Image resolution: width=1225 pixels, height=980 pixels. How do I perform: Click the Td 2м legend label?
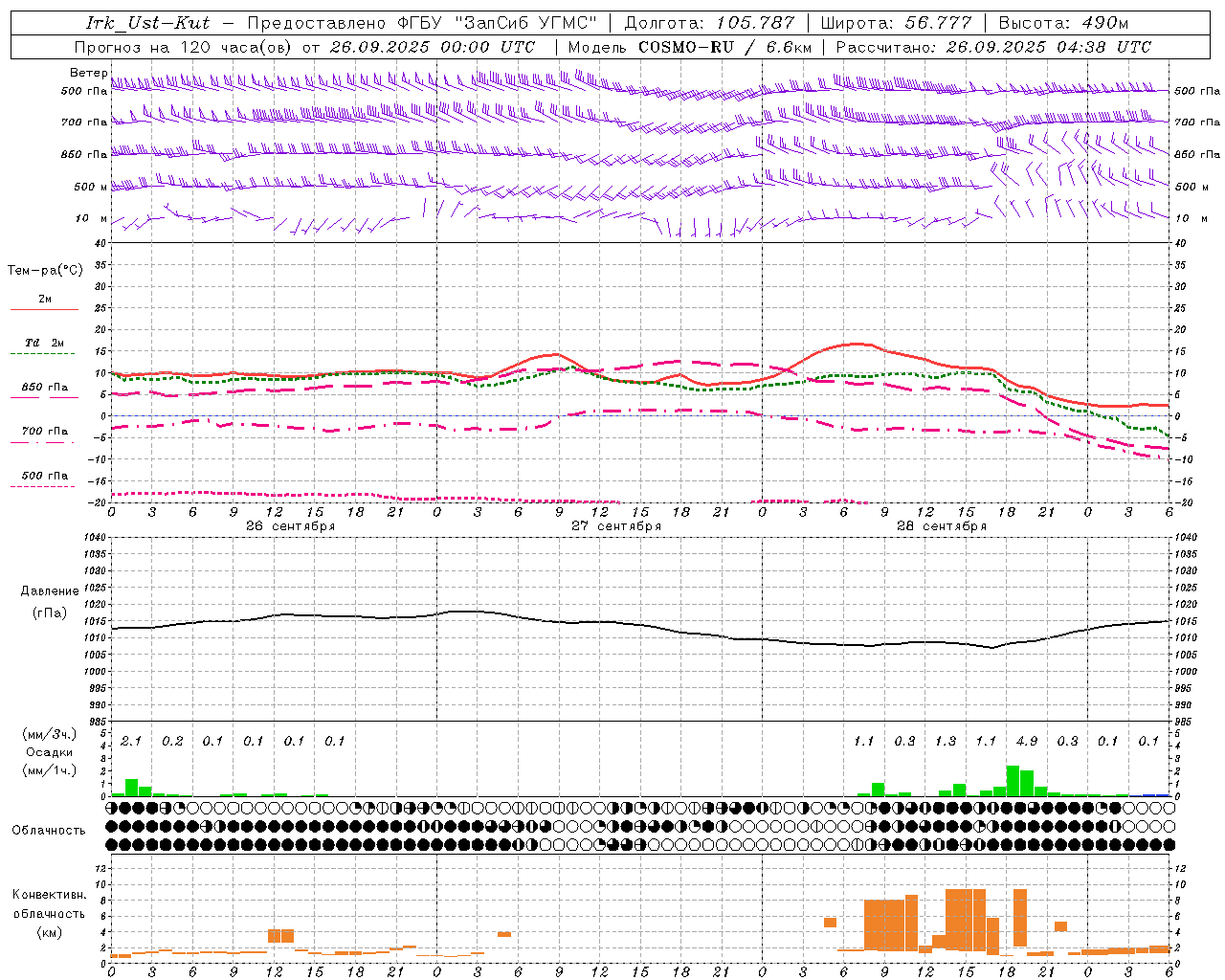tap(45, 343)
